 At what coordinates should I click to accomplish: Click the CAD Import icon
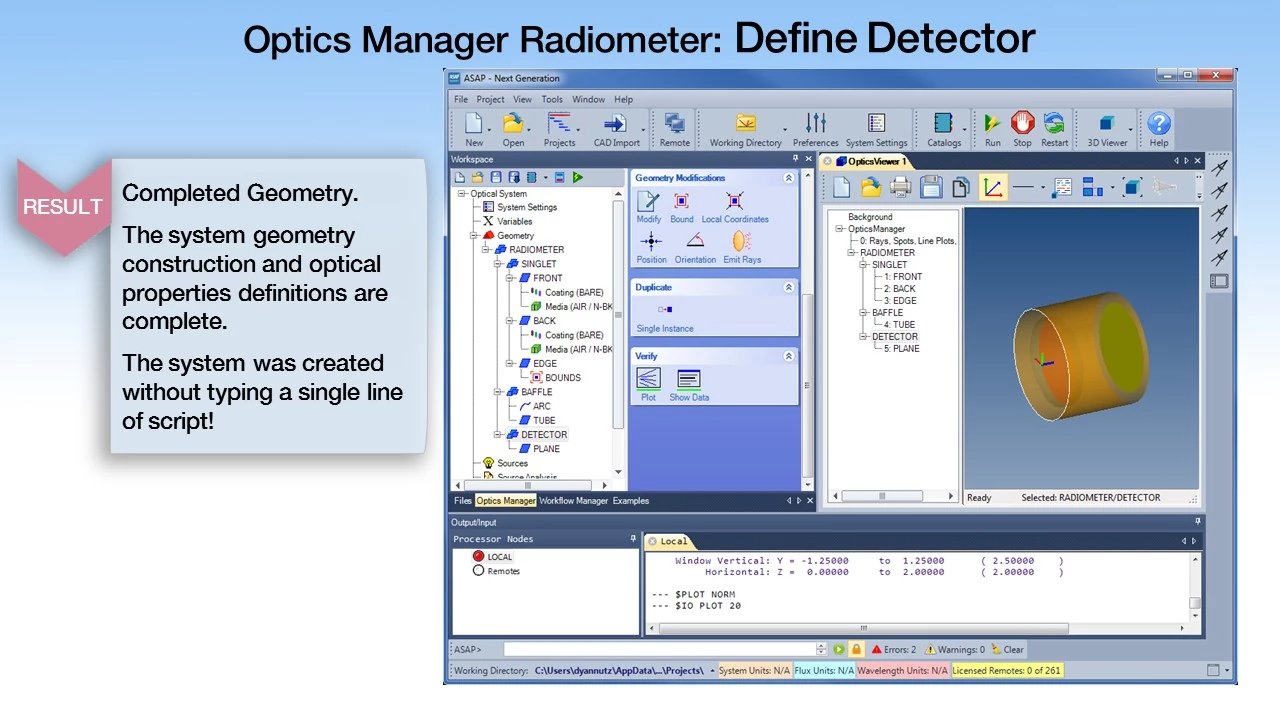616,125
